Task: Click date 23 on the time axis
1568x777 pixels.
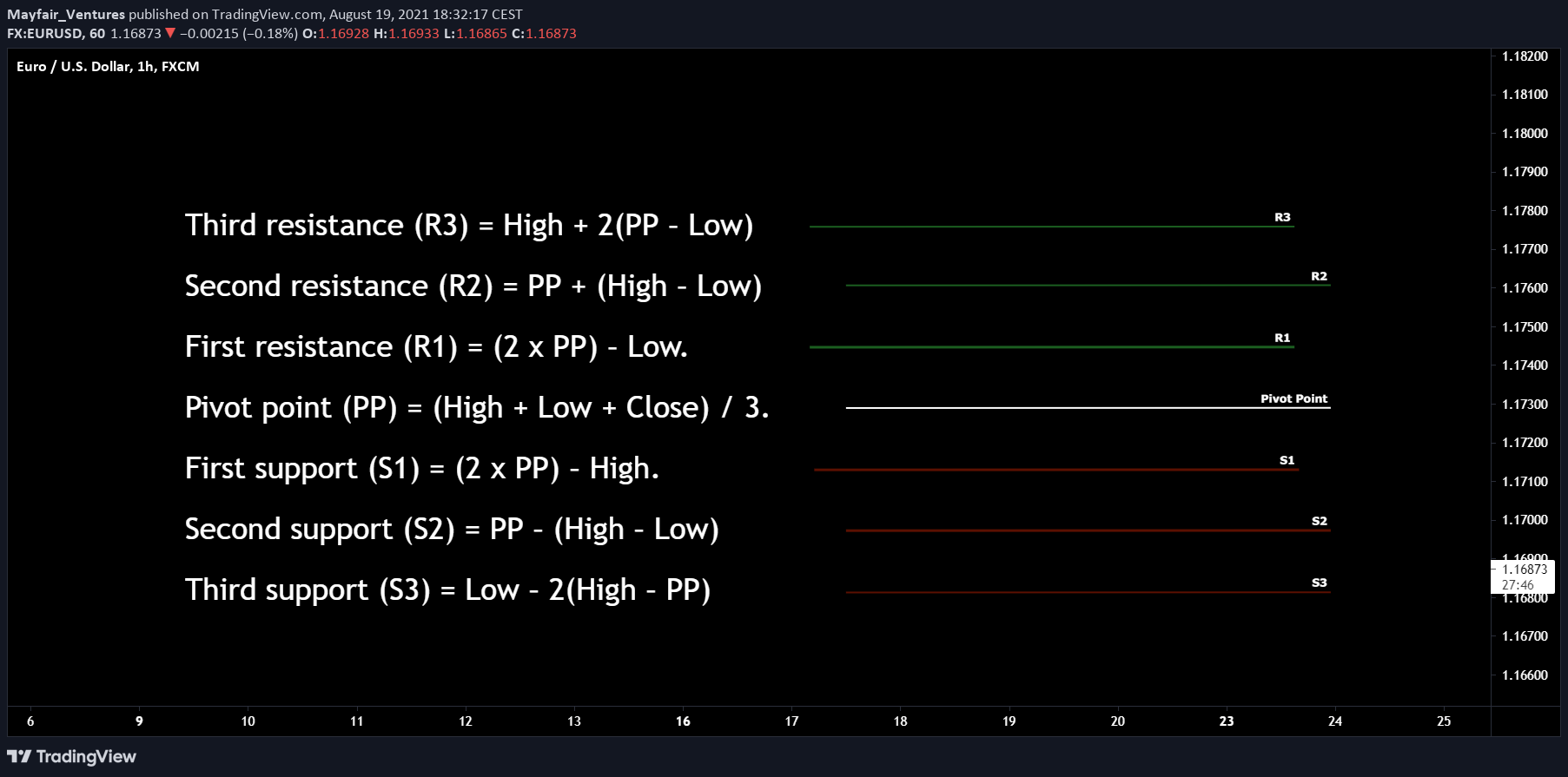Action: pyautogui.click(x=1227, y=721)
